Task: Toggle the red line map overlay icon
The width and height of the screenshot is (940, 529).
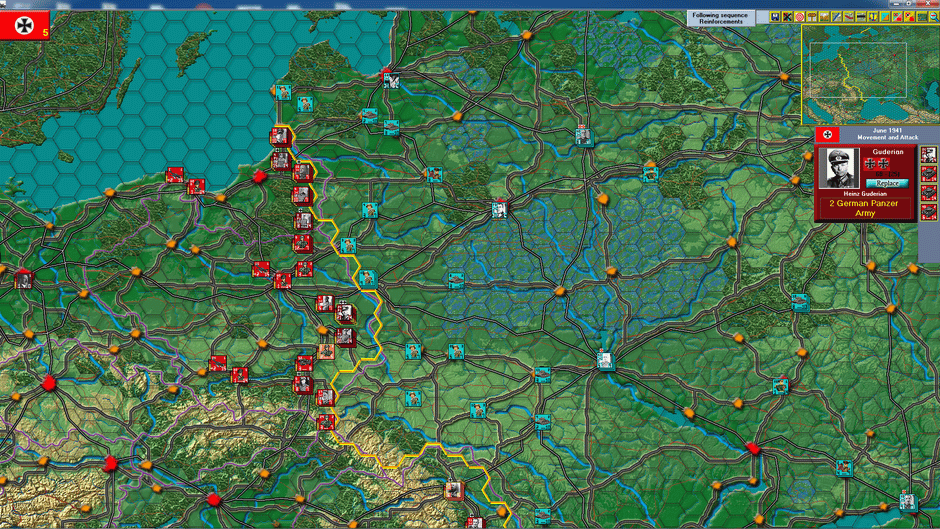Action: pyautogui.click(x=848, y=17)
